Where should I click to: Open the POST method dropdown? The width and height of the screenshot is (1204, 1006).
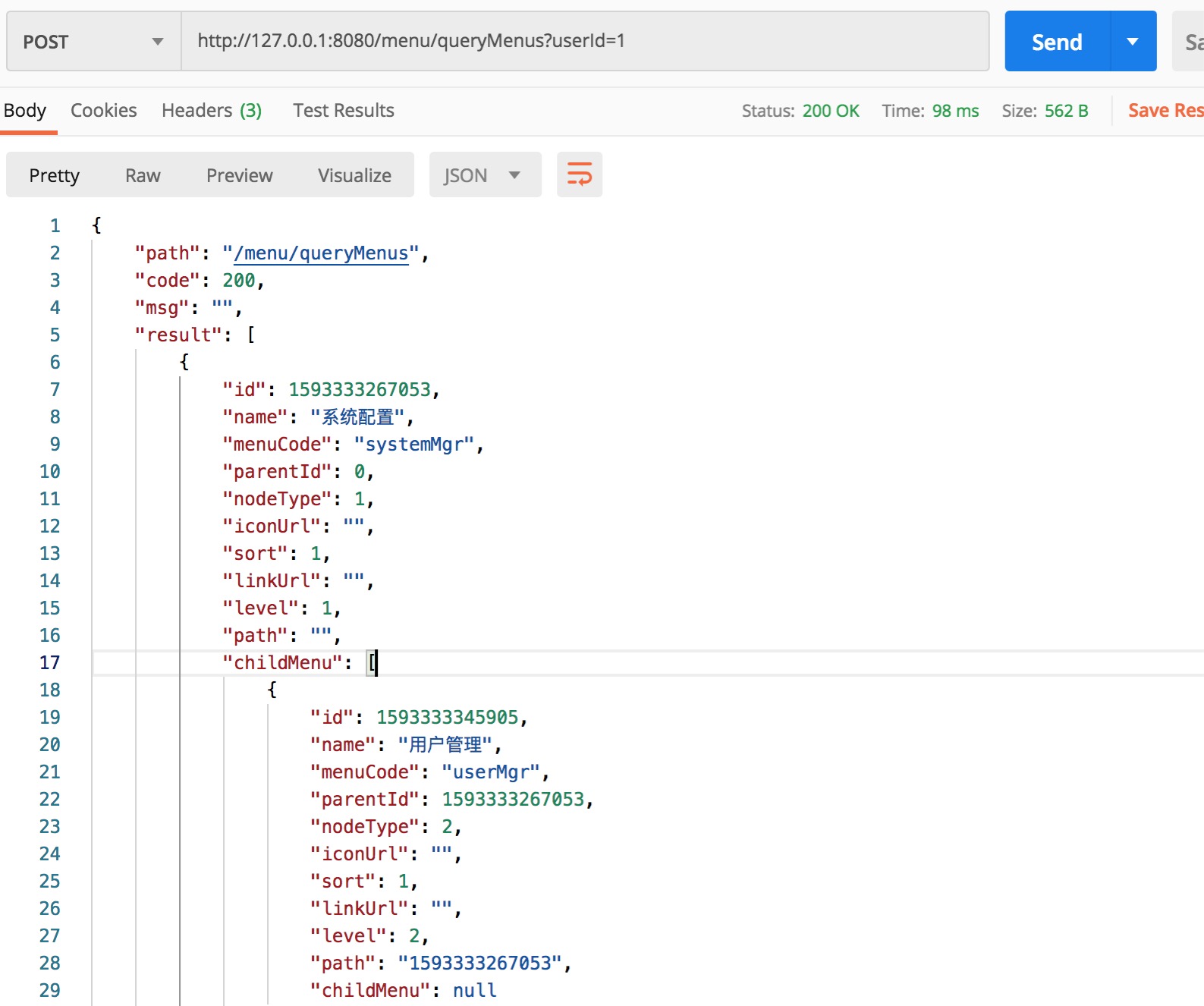point(93,42)
